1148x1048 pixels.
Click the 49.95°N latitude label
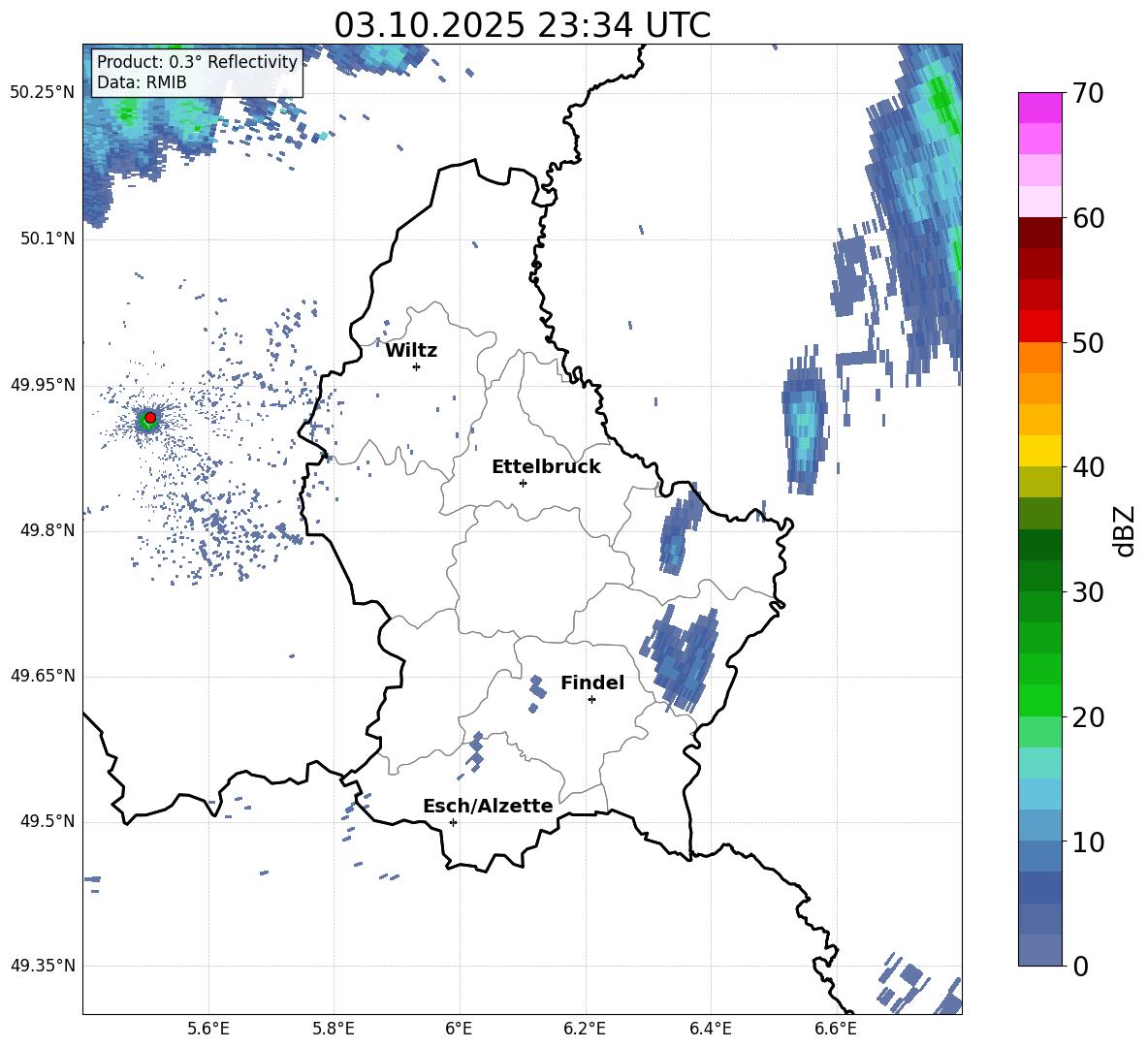(43, 384)
